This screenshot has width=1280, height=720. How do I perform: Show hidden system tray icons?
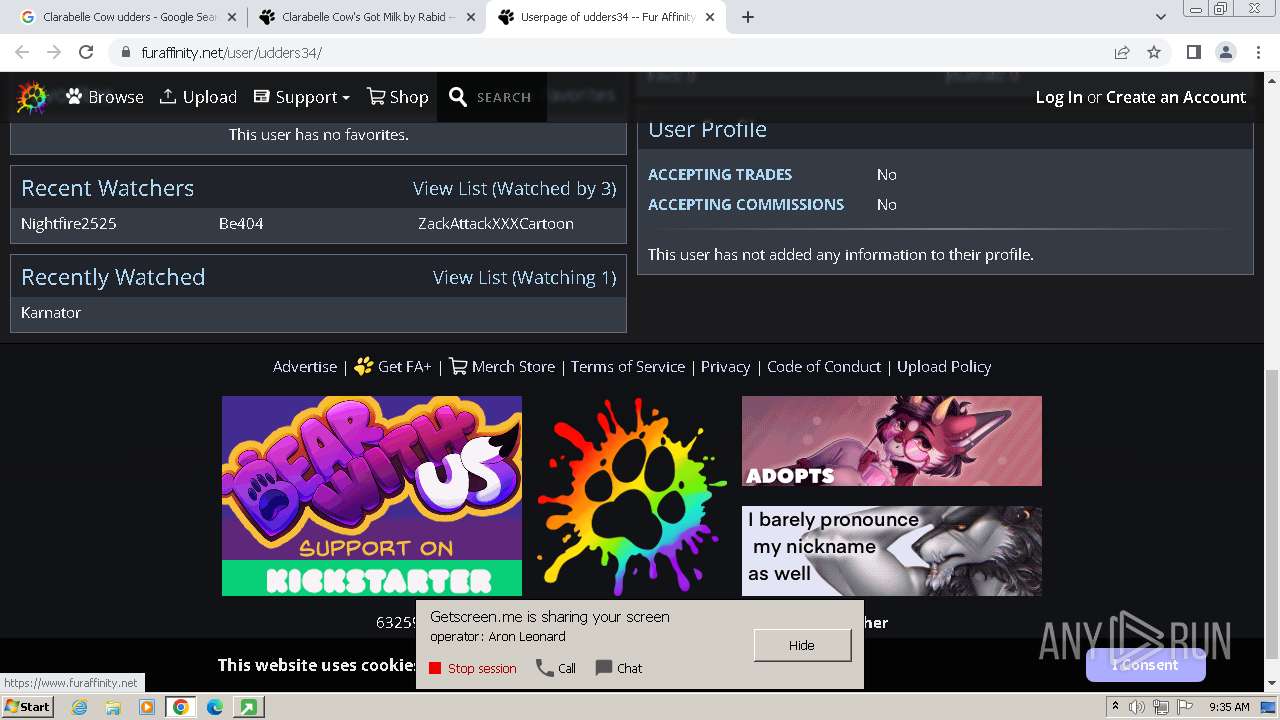(1115, 706)
